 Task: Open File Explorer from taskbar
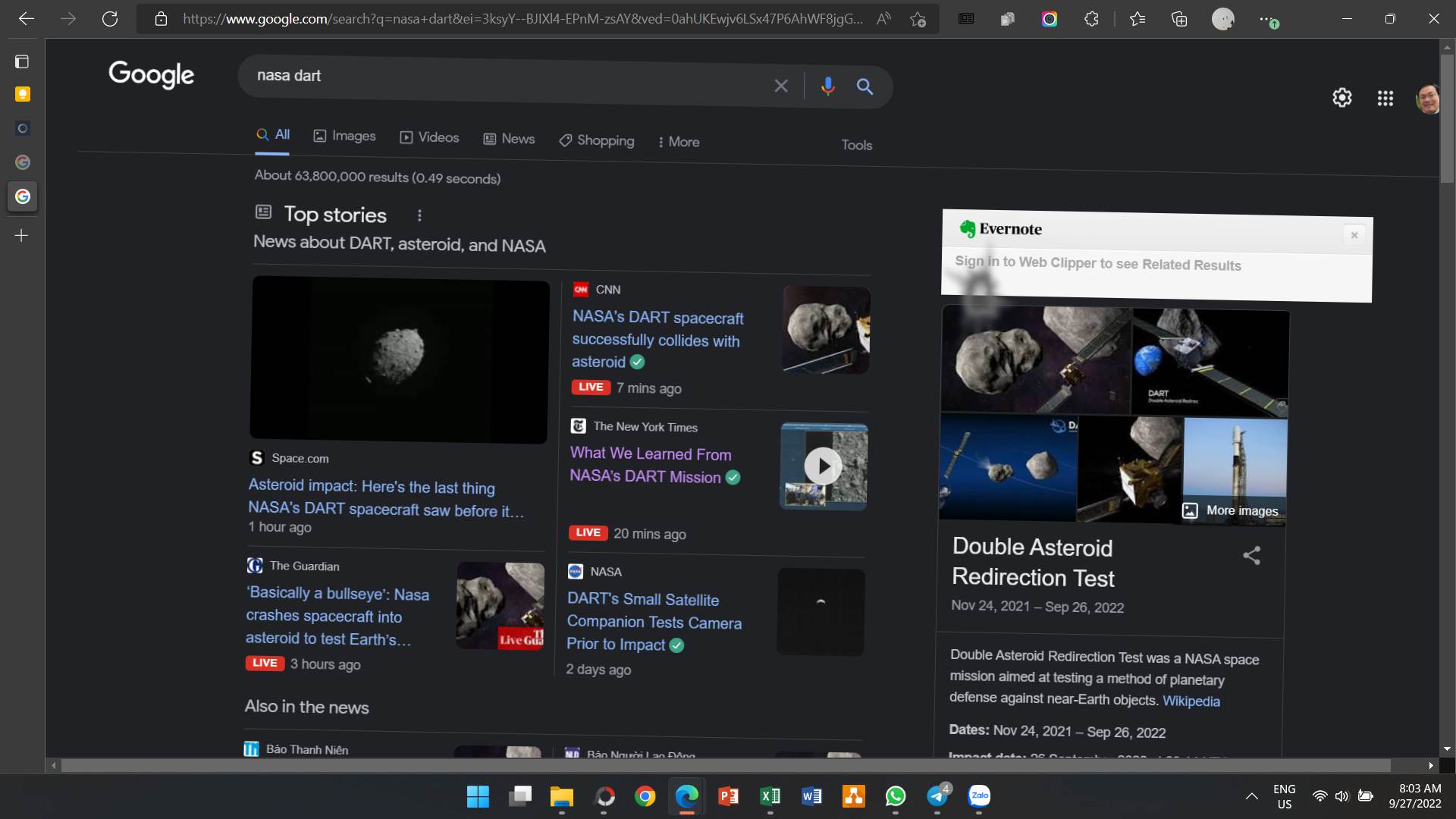click(561, 796)
